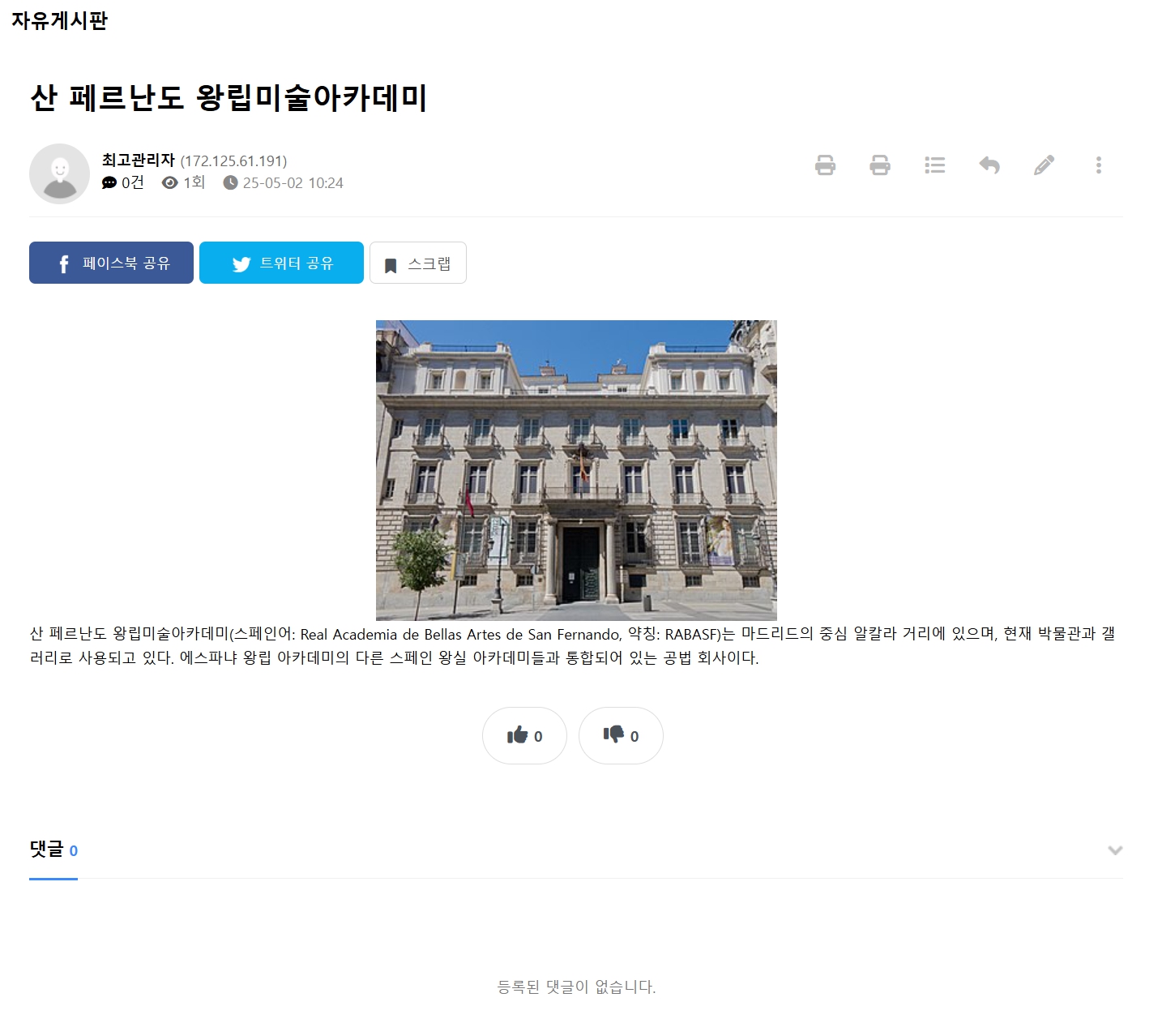Toggle the thumbs up like button
1158x1036 pixels.
(524, 735)
